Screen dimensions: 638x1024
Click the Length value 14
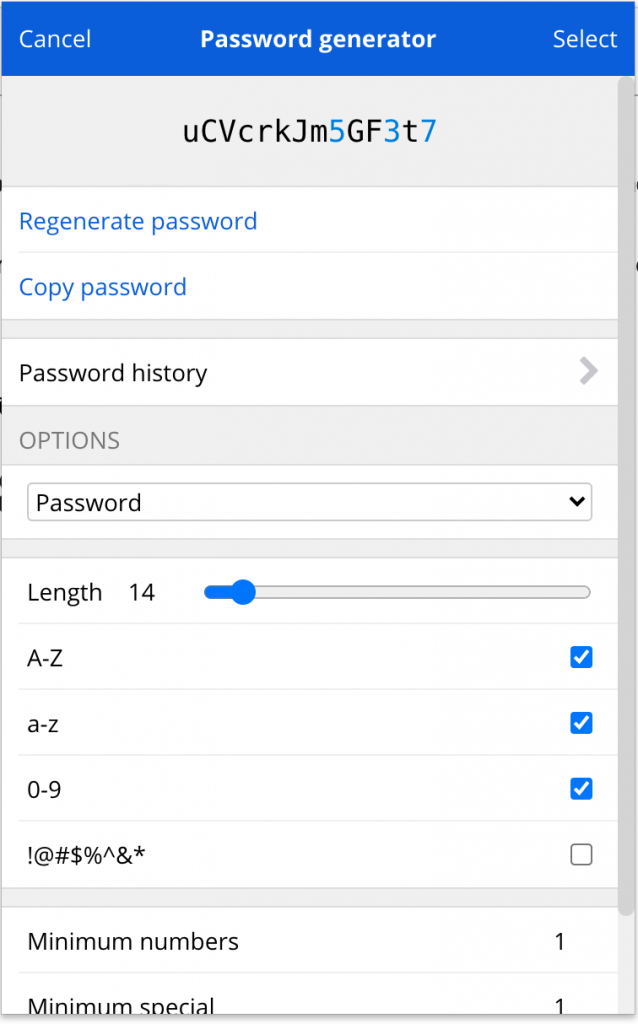click(142, 593)
